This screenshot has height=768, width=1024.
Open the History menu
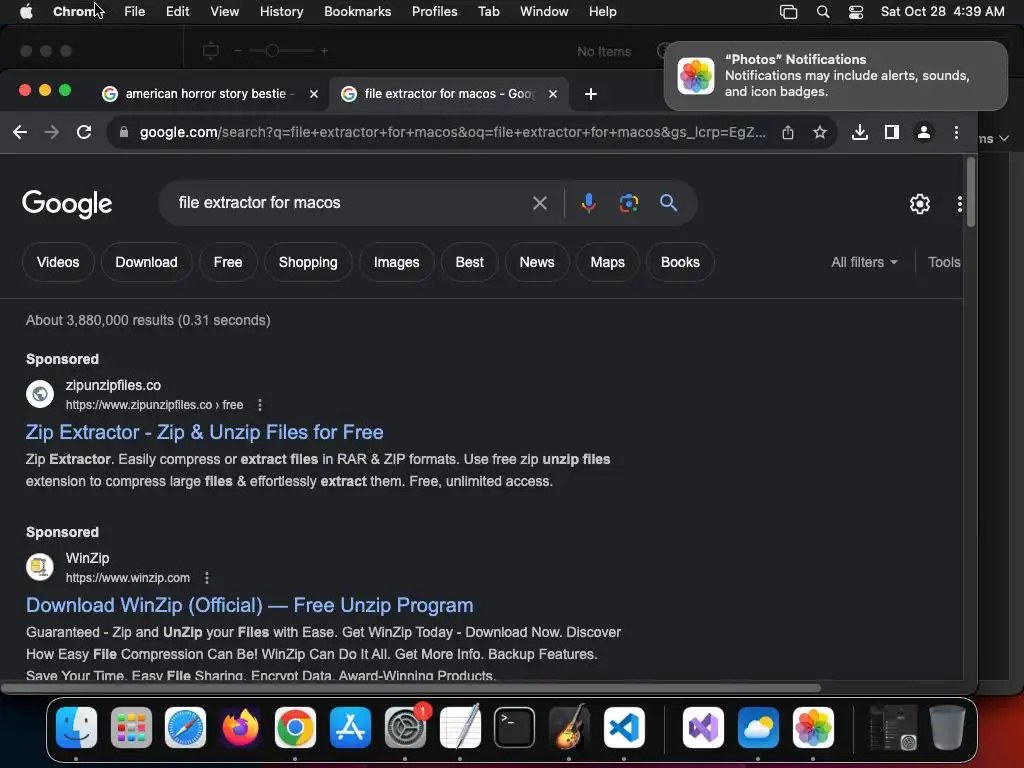click(x=281, y=12)
